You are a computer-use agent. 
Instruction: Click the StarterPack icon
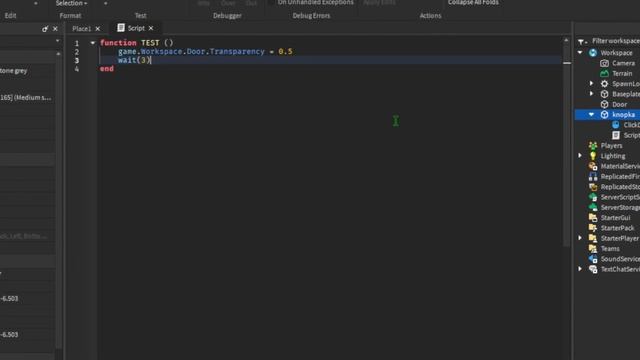(x=593, y=228)
